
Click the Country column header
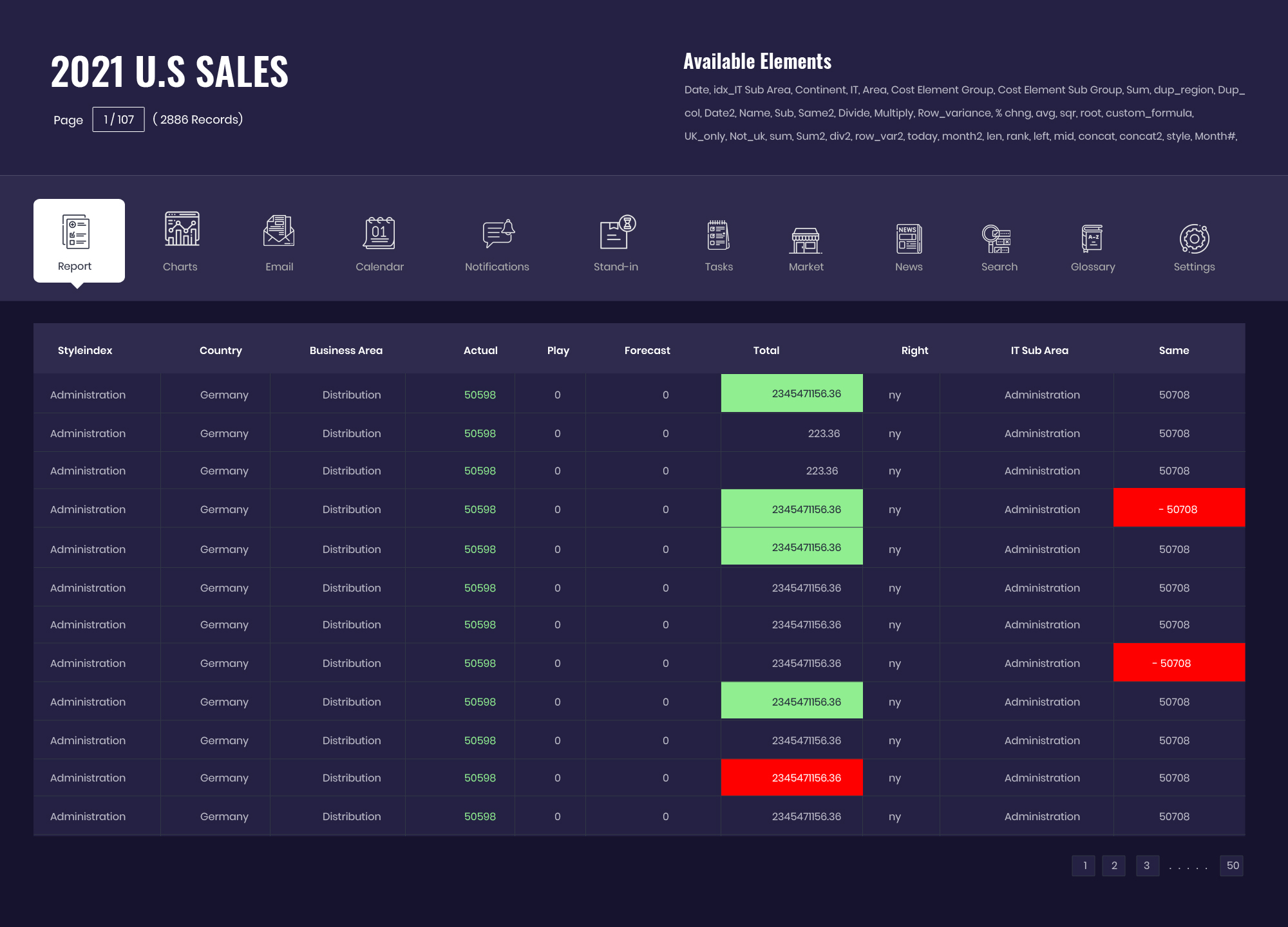tap(220, 350)
